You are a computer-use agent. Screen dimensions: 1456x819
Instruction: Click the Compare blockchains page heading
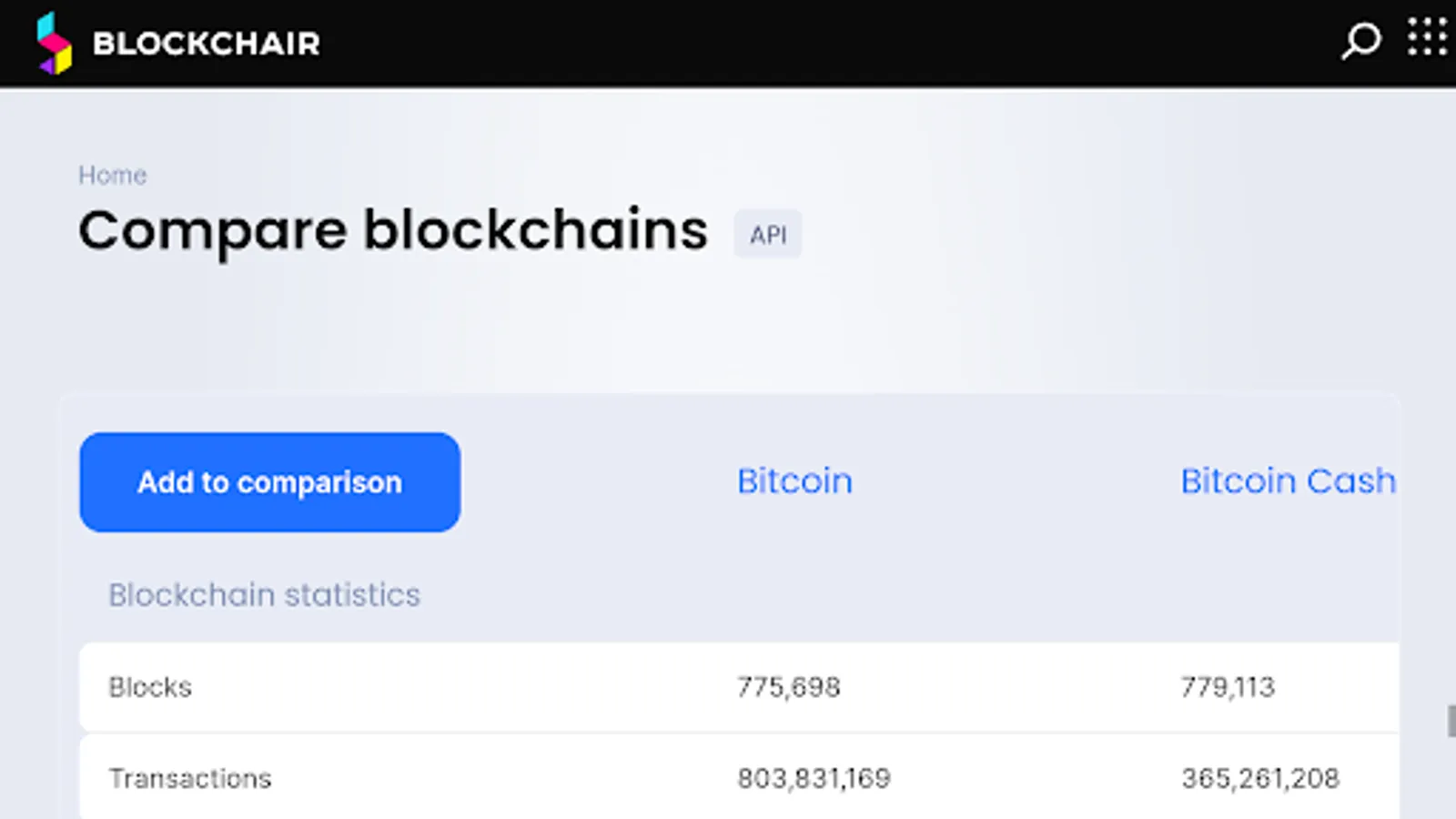(393, 230)
